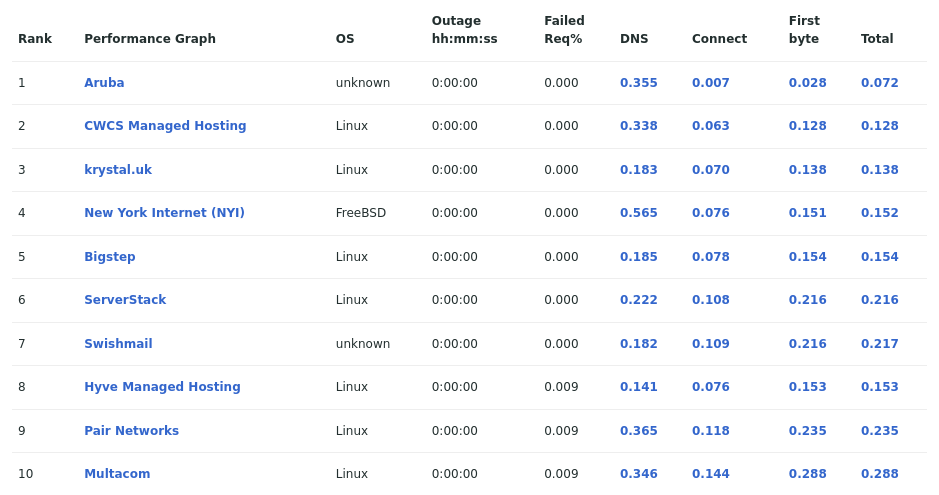This screenshot has height=495, width=939.
Task: Select rank 10 cell
Action: tap(26, 473)
